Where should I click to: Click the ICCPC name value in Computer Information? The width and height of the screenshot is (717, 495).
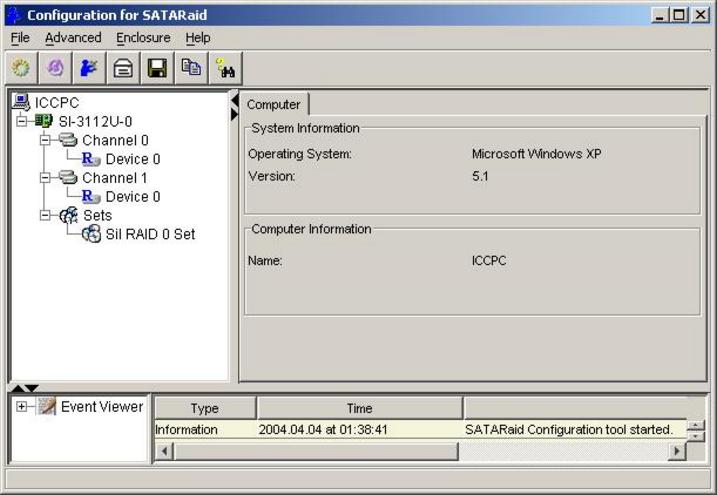pos(489,261)
